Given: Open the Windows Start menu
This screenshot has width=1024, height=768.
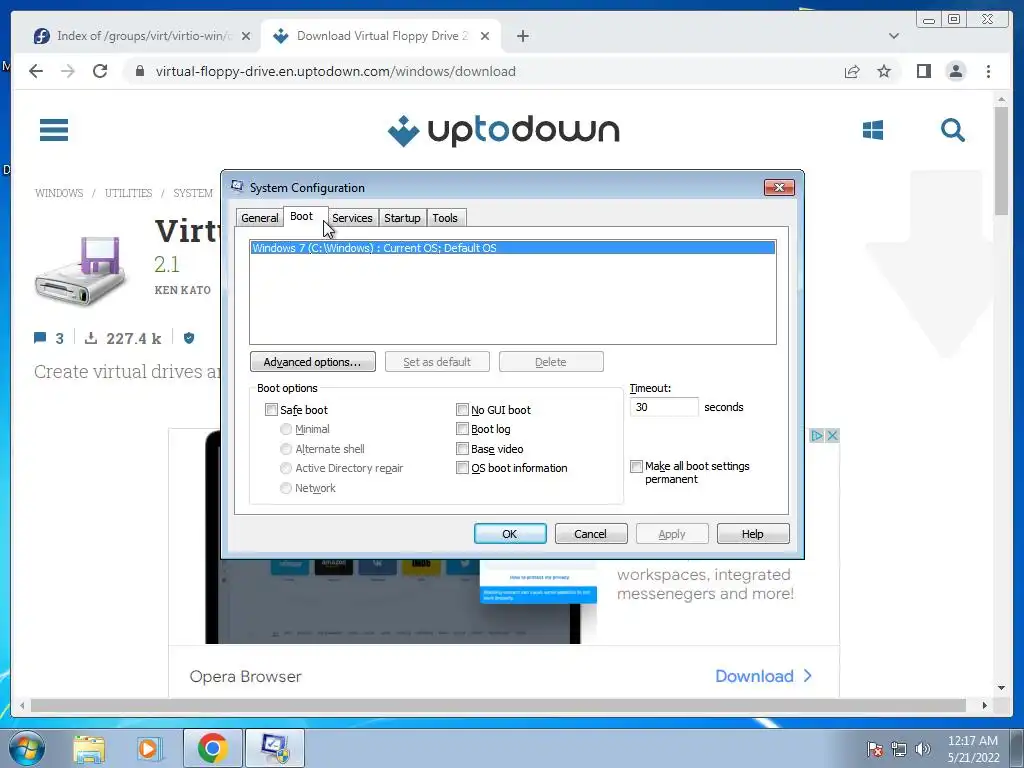Looking at the screenshot, I should tap(27, 748).
